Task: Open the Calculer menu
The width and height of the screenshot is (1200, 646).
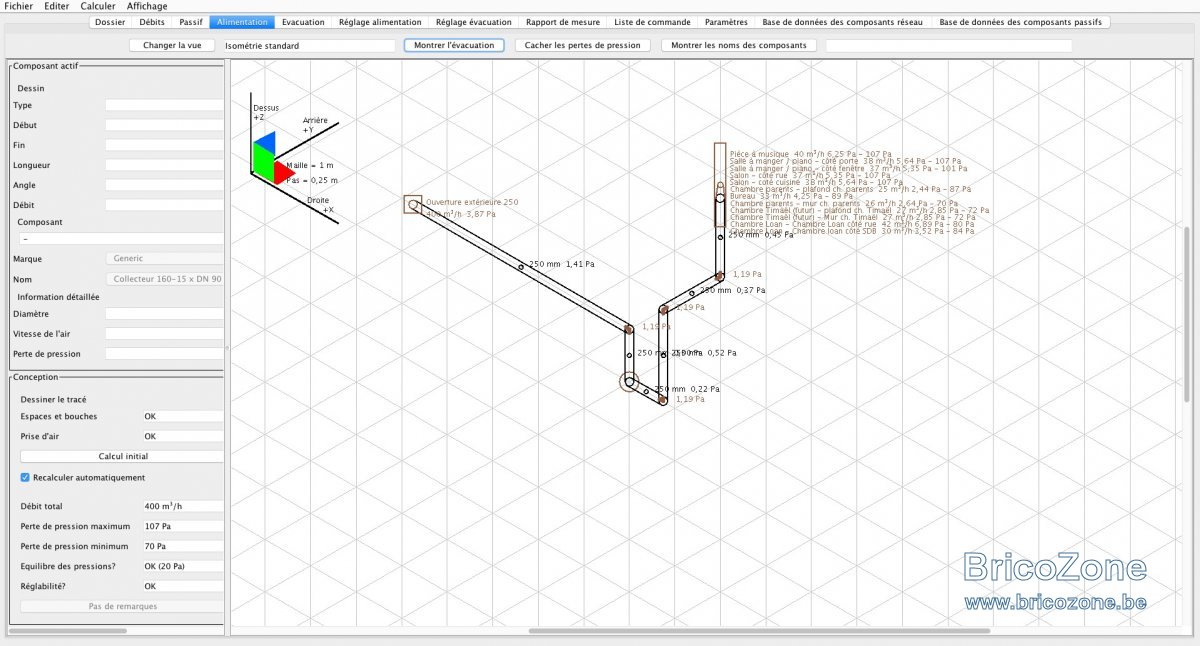Action: coord(98,6)
